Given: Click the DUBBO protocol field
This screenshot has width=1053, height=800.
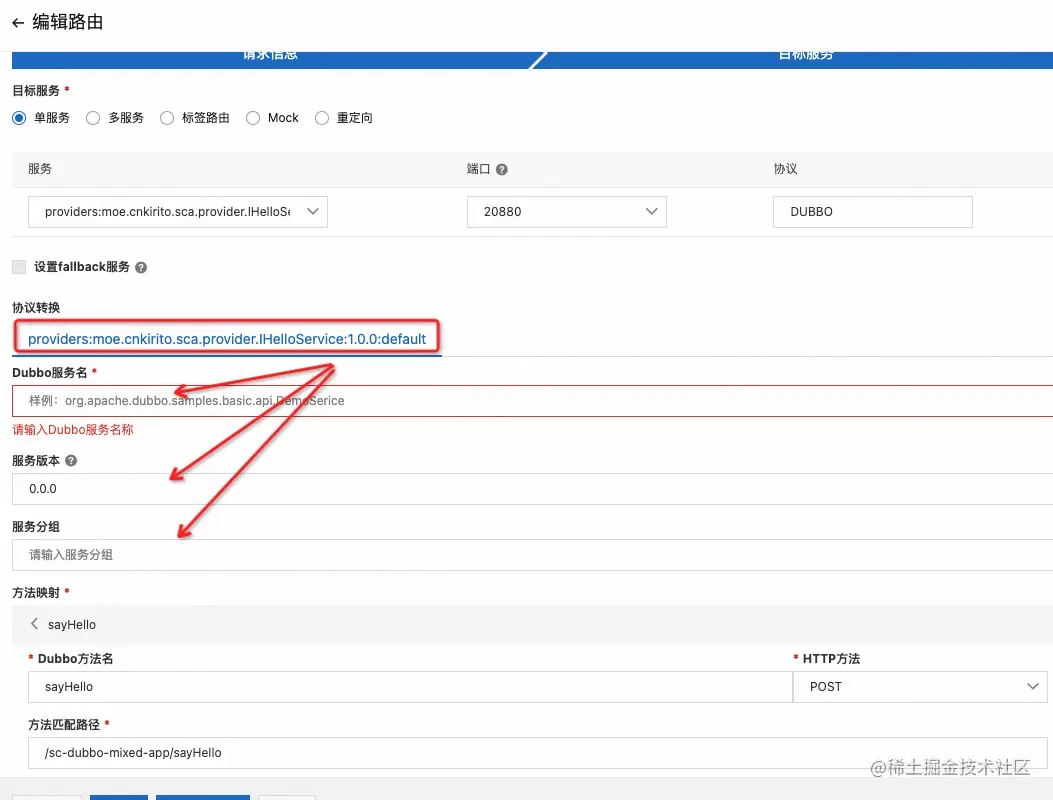Looking at the screenshot, I should [x=872, y=212].
